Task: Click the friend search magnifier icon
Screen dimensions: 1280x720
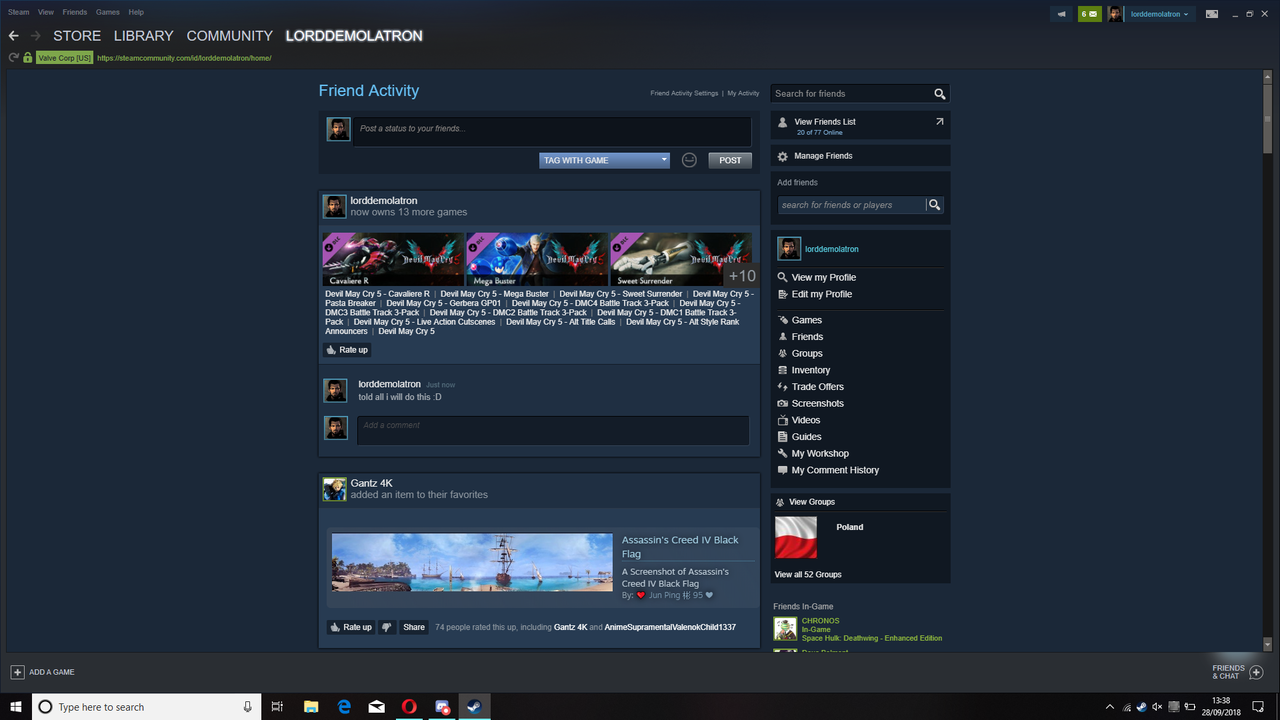Action: pyautogui.click(x=939, y=94)
